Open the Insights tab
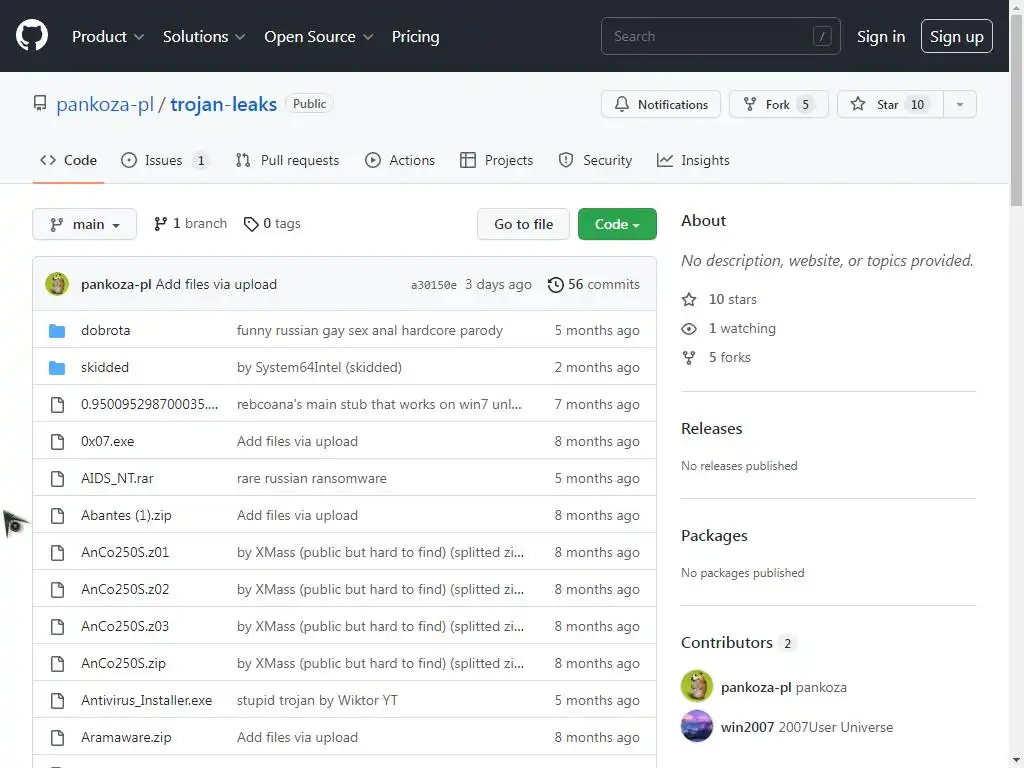 tap(693, 160)
